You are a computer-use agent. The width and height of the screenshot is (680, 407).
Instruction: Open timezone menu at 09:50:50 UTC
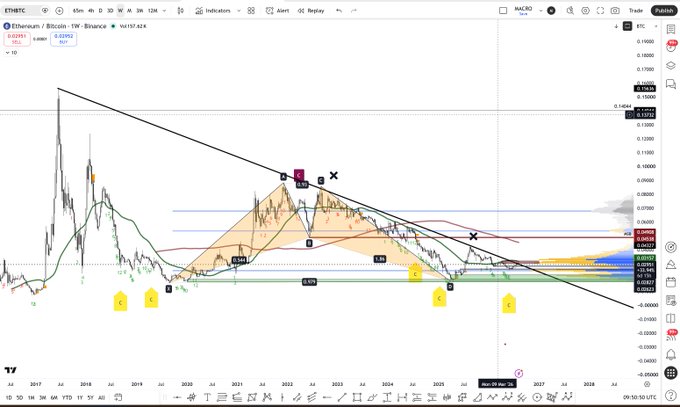pyautogui.click(x=640, y=397)
